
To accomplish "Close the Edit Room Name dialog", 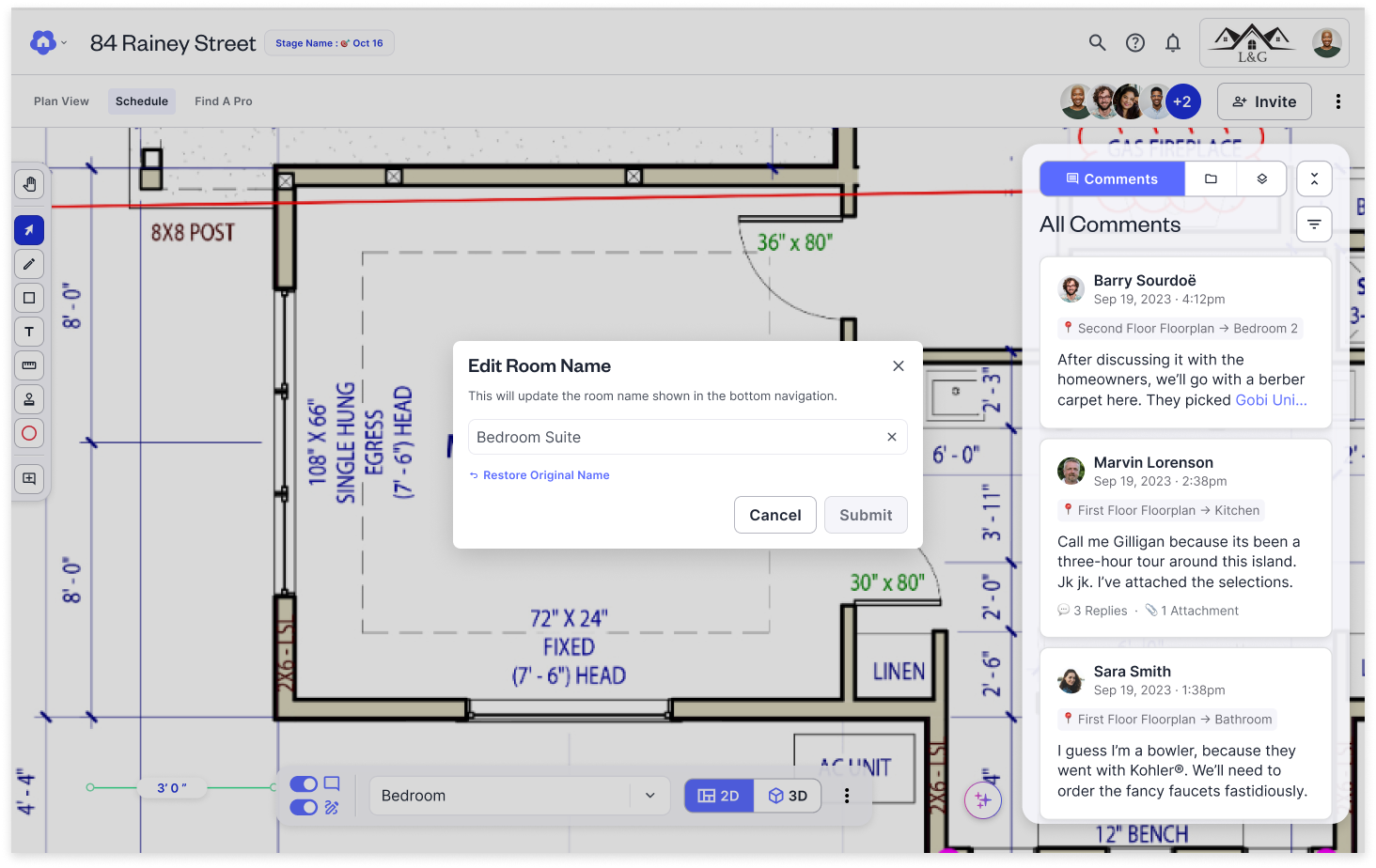I will (x=899, y=366).
